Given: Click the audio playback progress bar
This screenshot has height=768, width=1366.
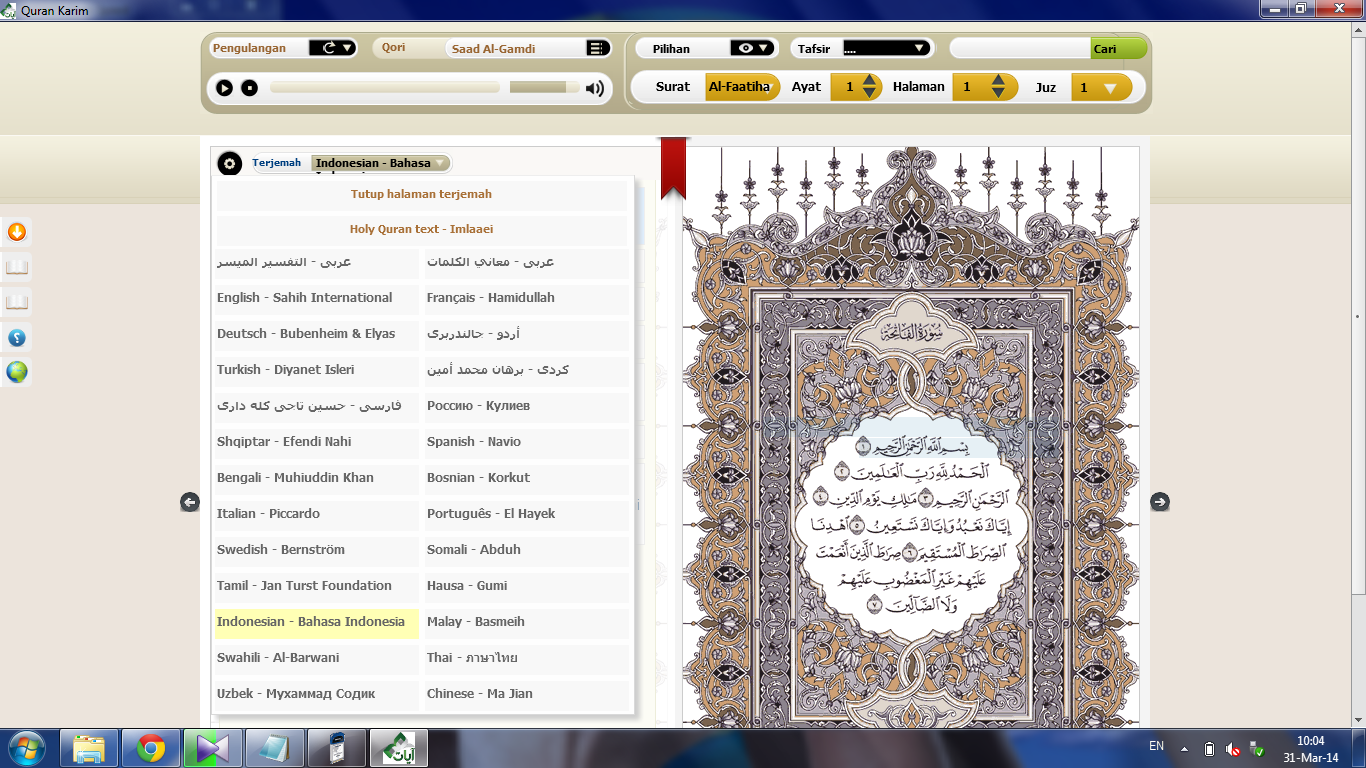Looking at the screenshot, I should [x=385, y=88].
